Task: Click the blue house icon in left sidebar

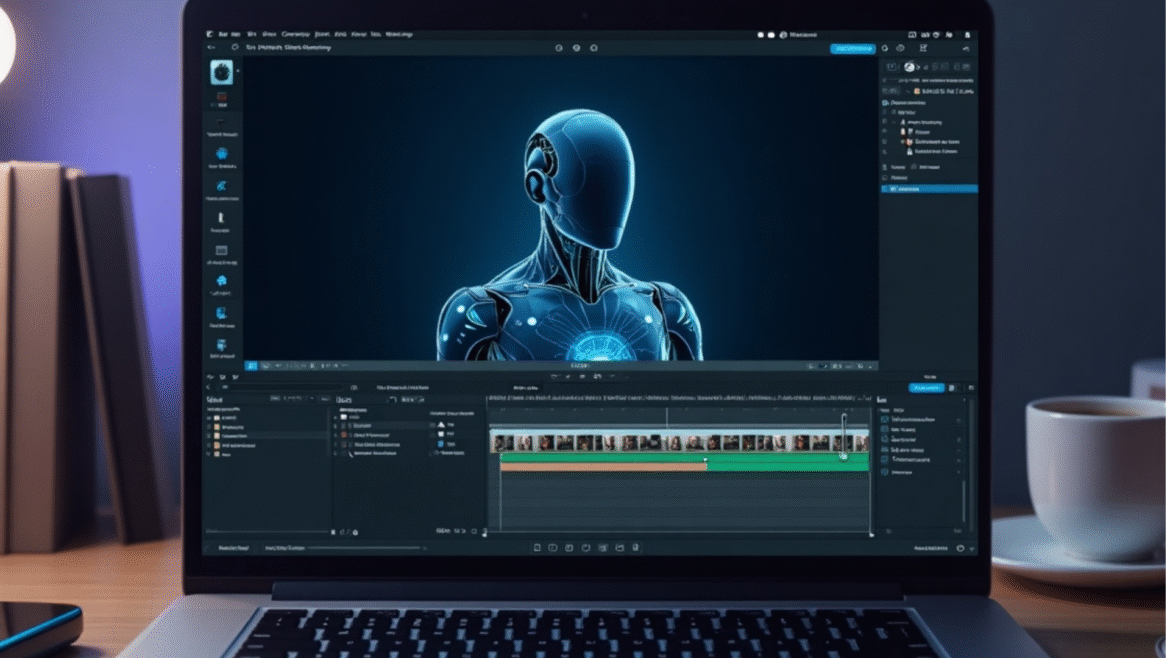Action: pyautogui.click(x=221, y=281)
